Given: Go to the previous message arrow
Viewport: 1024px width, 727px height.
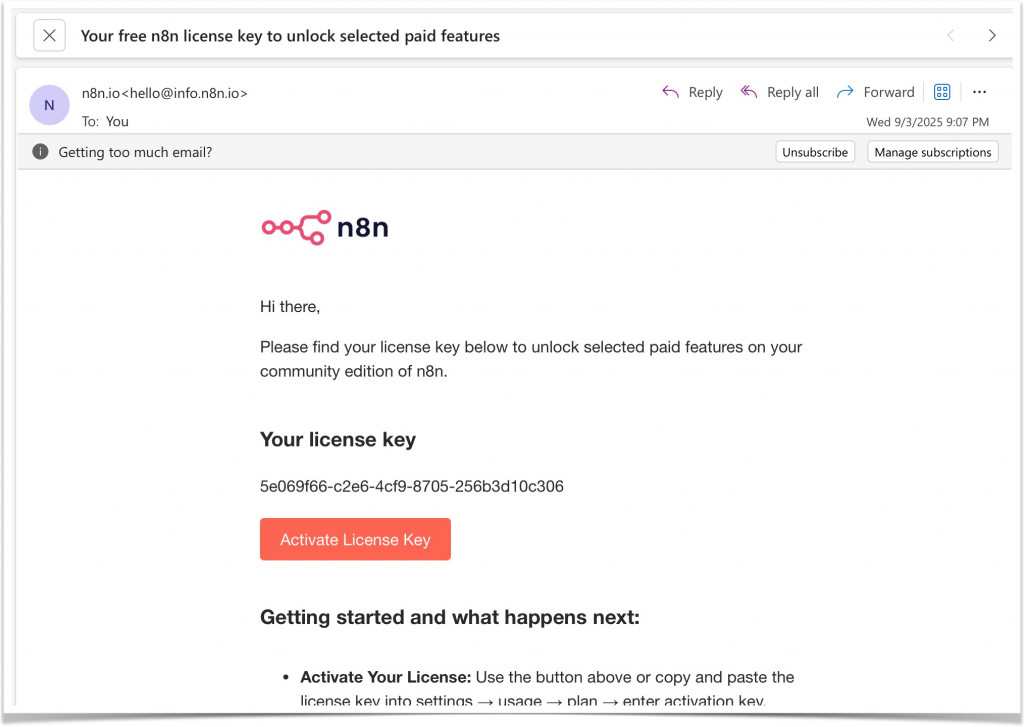Looking at the screenshot, I should coord(951,35).
